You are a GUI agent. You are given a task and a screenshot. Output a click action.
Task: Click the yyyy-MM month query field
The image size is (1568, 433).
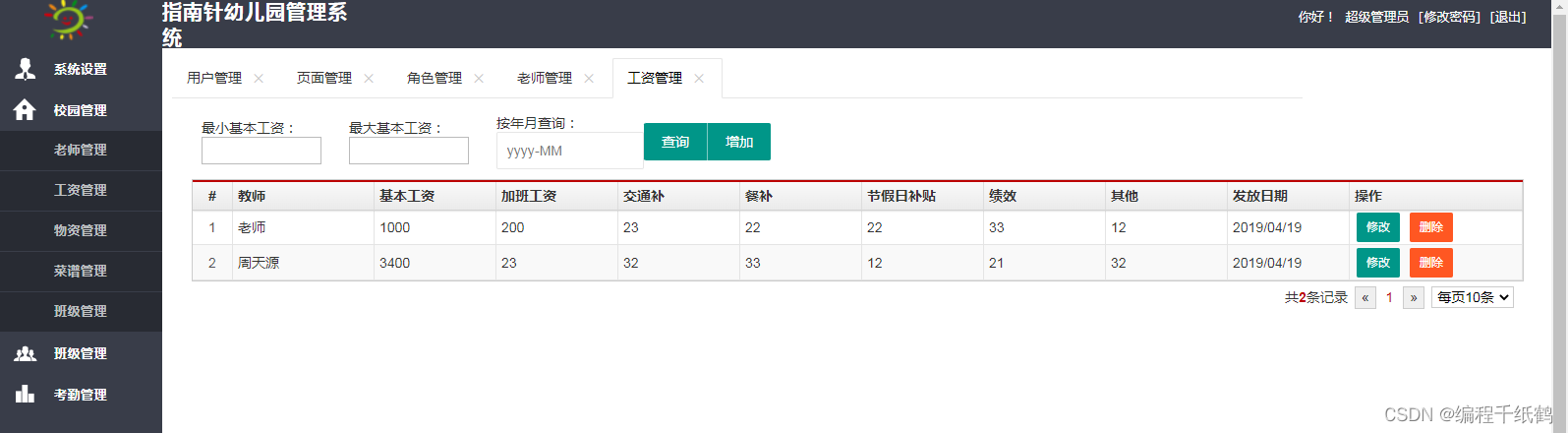point(570,151)
